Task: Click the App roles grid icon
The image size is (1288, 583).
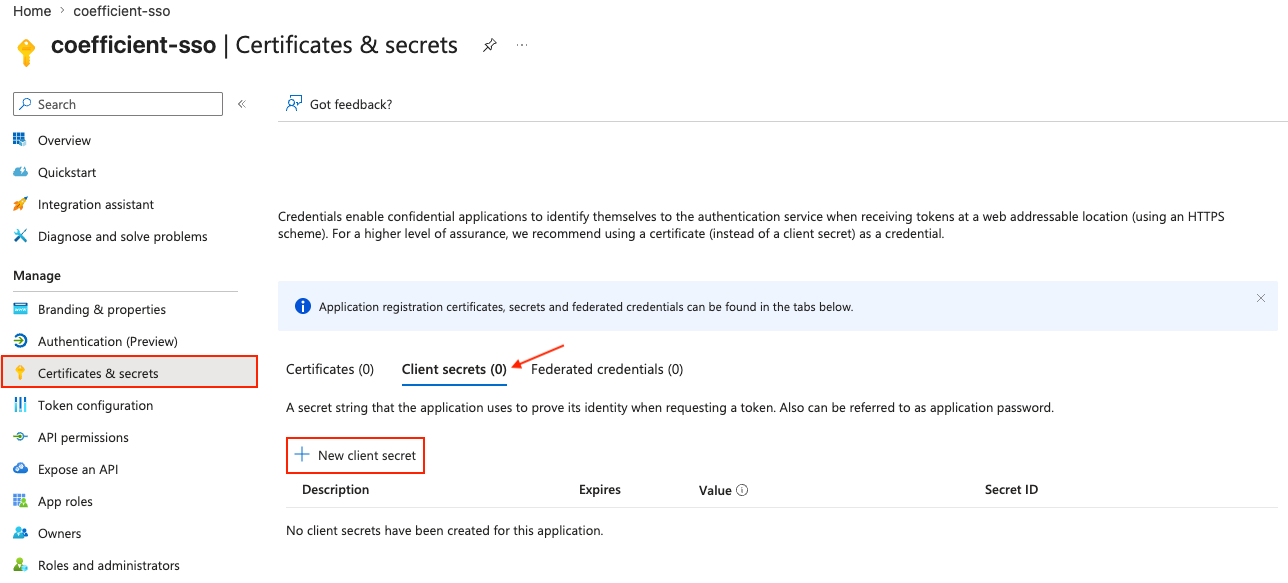Action: 20,501
